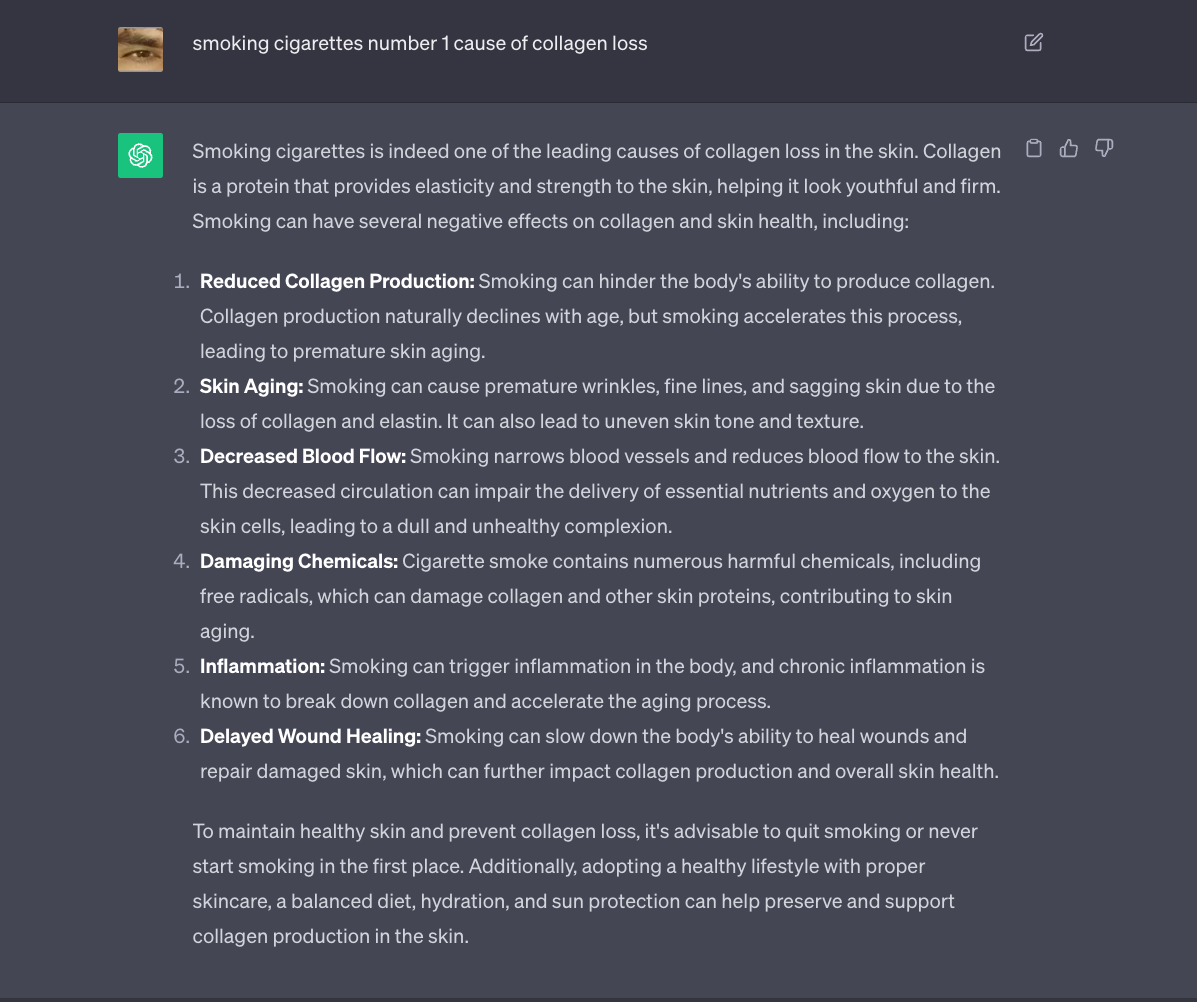Click the list number 4 marker
The width and height of the screenshot is (1197, 1002).
coord(181,561)
